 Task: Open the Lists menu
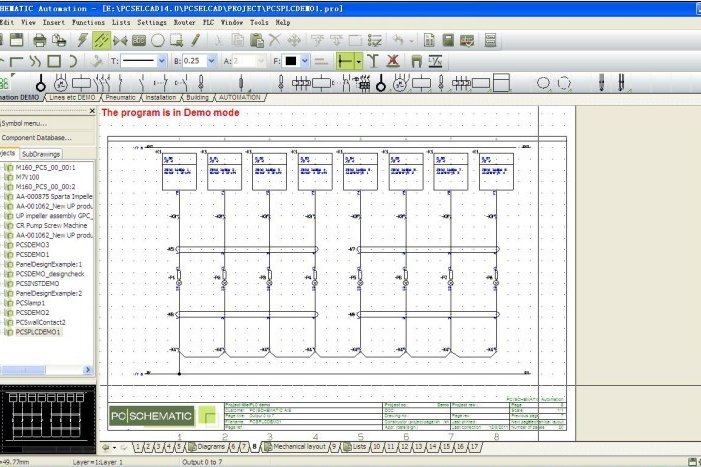click(121, 22)
